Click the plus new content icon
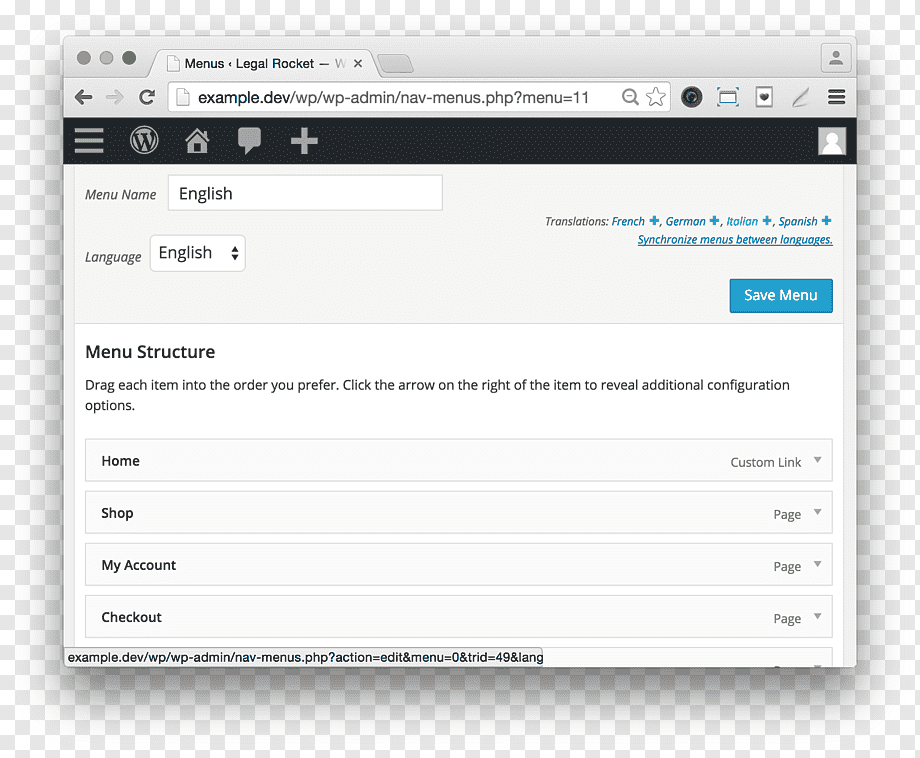The height and width of the screenshot is (758, 920). [304, 141]
